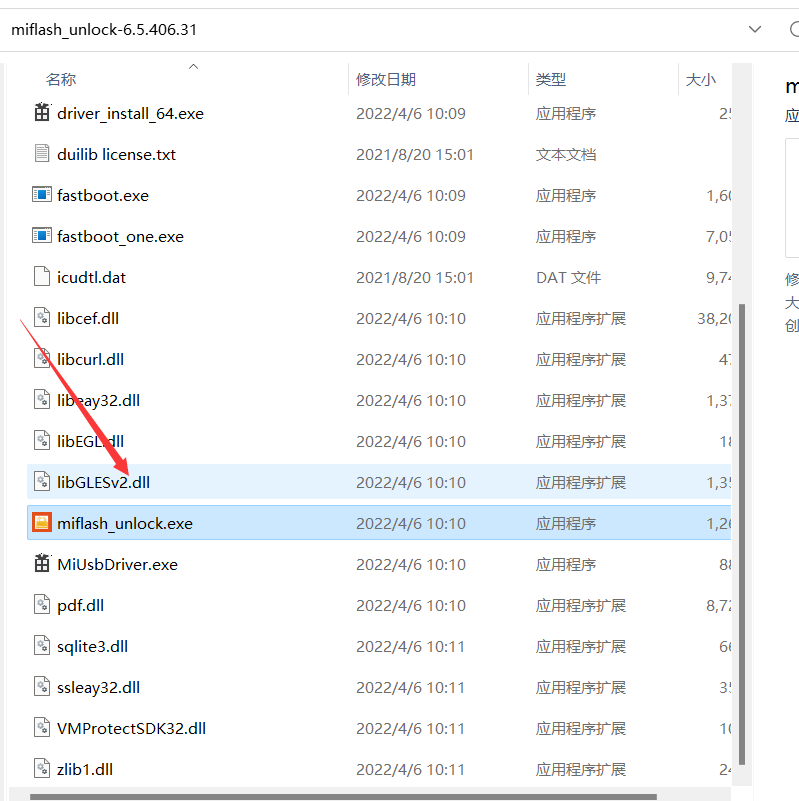Click the libEGL.dll file icon
This screenshot has height=801, width=799.
click(42, 440)
